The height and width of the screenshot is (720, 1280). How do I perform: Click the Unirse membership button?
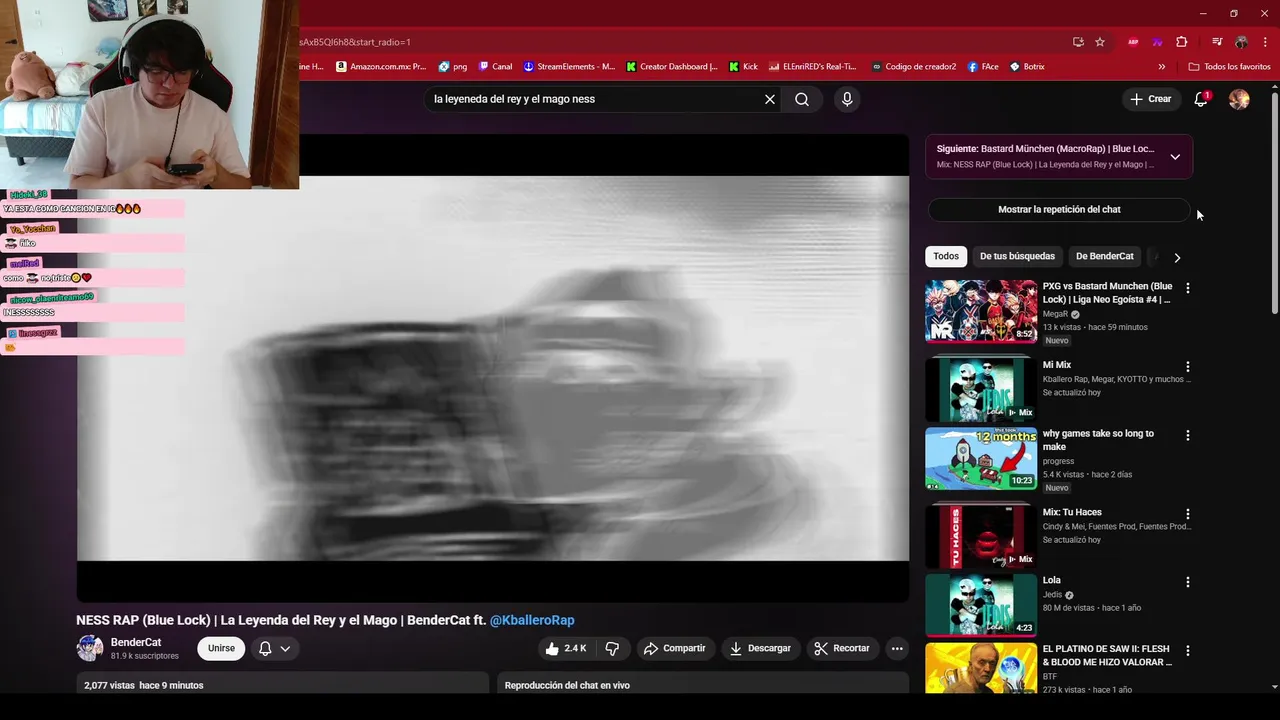tap(221, 648)
